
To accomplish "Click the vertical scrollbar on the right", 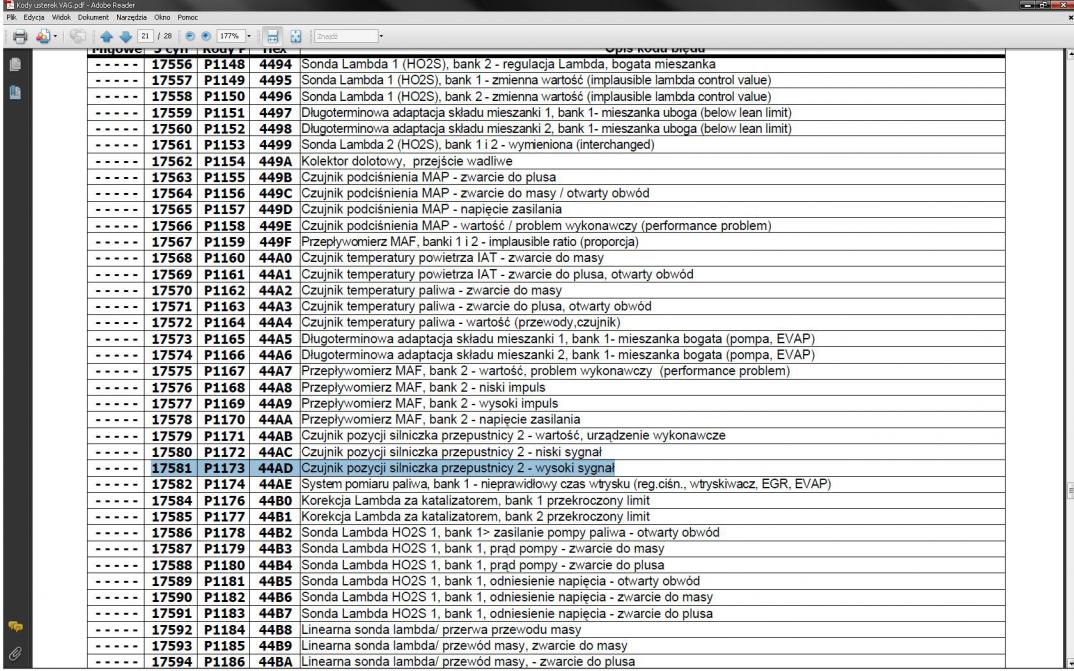I will [x=1070, y=356].
